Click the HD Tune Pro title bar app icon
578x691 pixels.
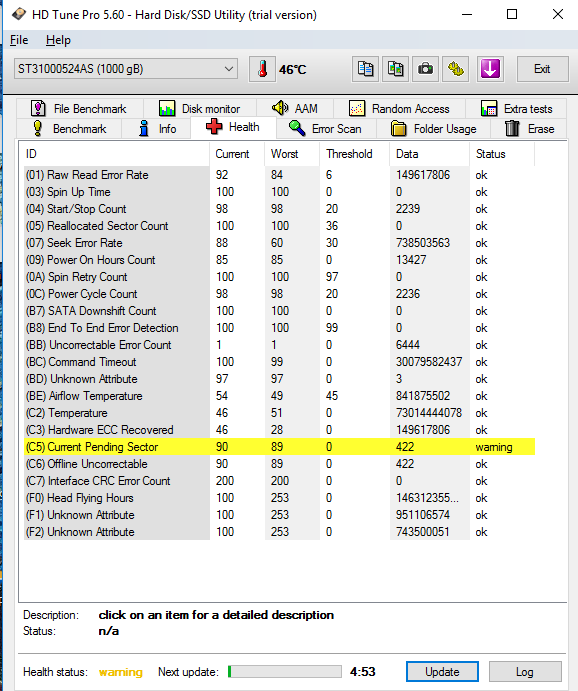pyautogui.click(x=19, y=14)
